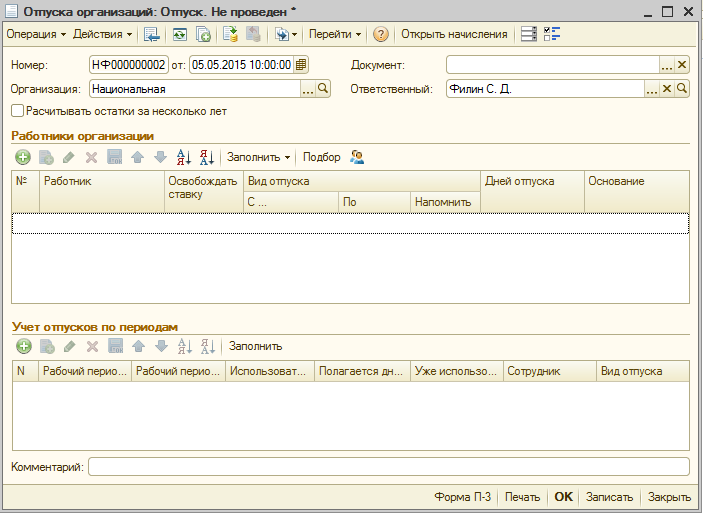Click the Напомнить column header
This screenshot has height=513, width=703.
445,202
